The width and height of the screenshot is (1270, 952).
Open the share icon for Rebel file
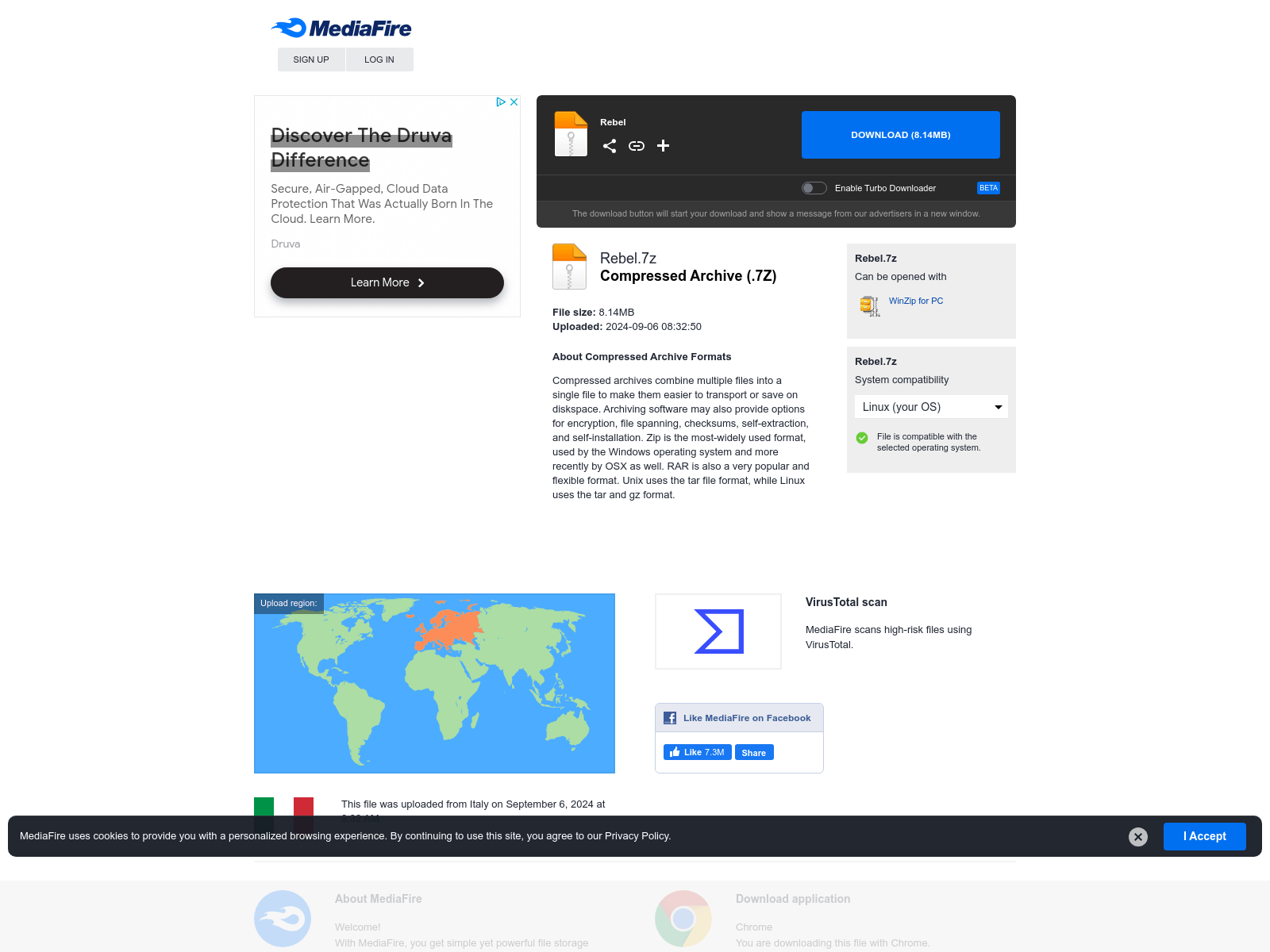click(x=610, y=146)
